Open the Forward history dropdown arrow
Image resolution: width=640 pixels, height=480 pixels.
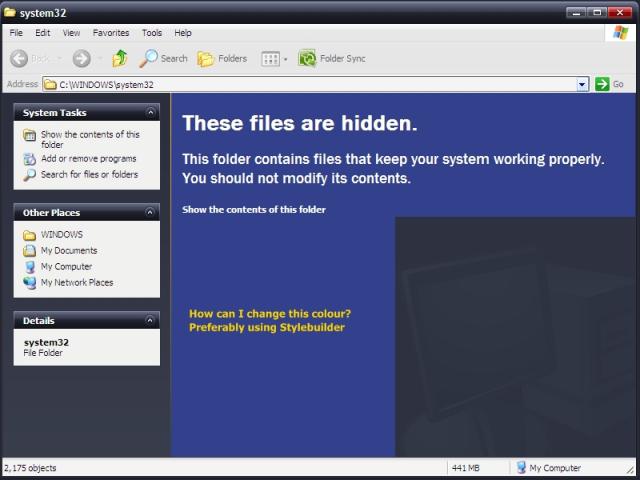point(100,59)
